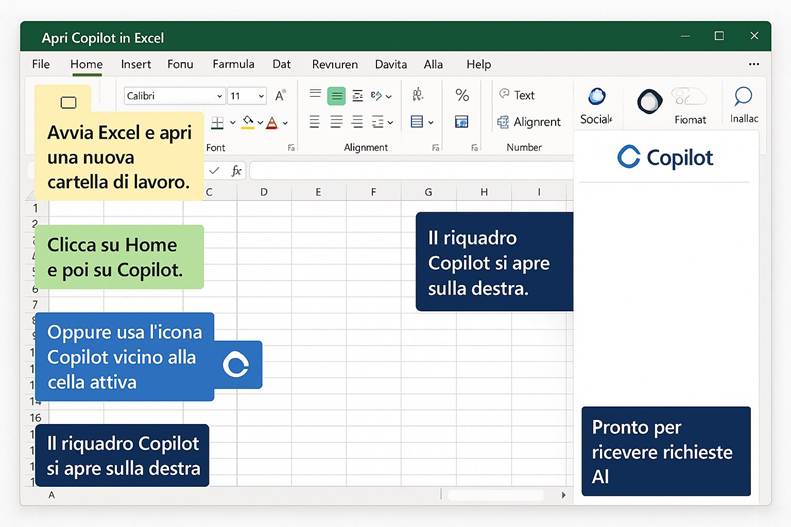791x527 pixels.
Task: Expand the orientation dropdown arrow
Action: tap(388, 96)
